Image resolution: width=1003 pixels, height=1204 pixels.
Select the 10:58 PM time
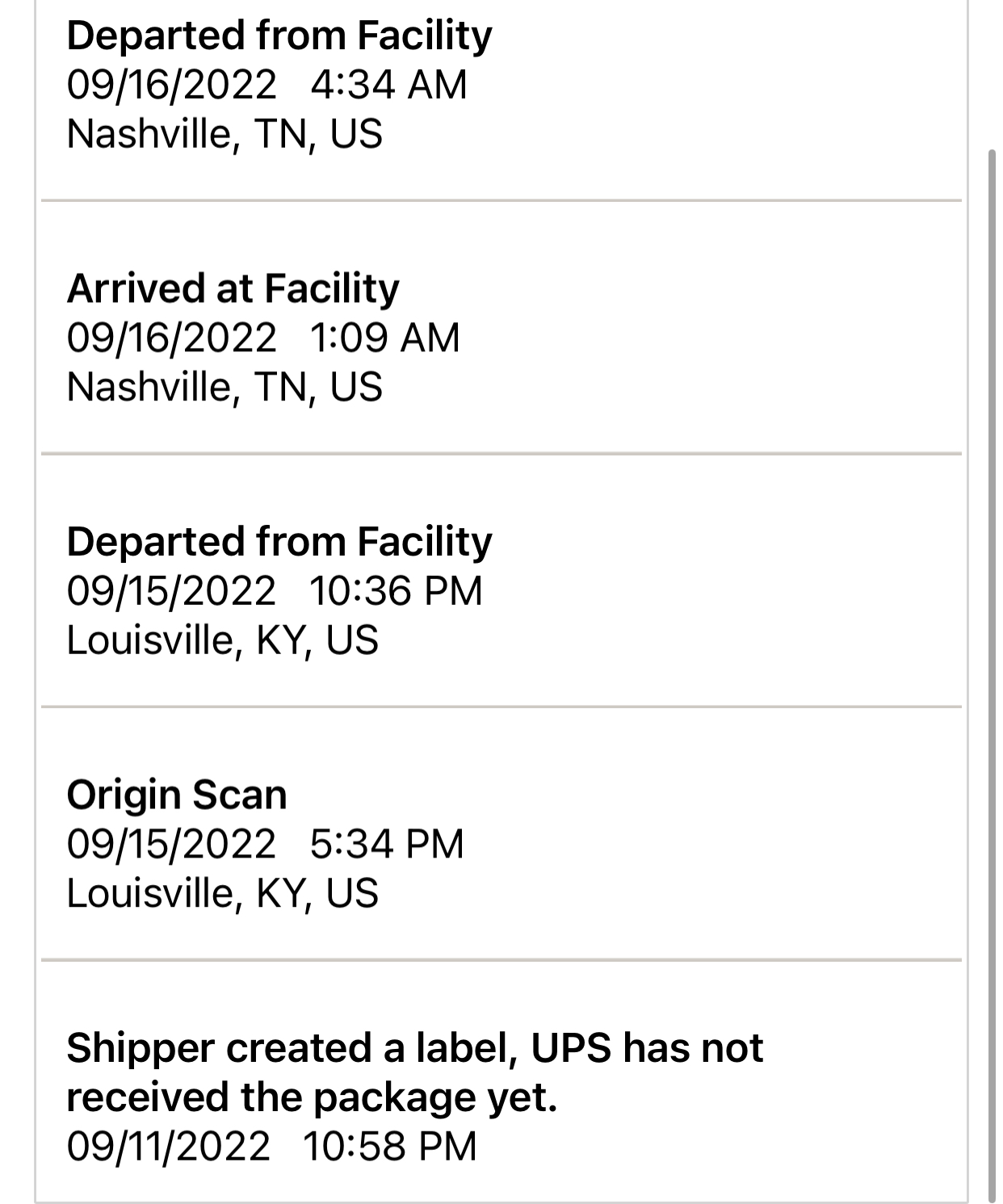[390, 1147]
